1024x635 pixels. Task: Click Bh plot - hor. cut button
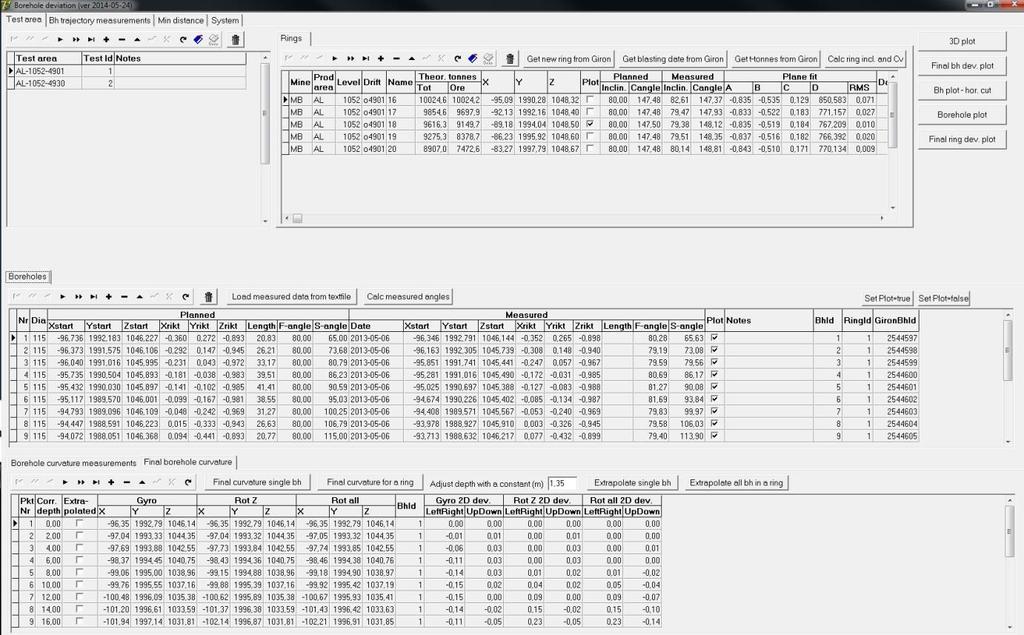click(962, 90)
